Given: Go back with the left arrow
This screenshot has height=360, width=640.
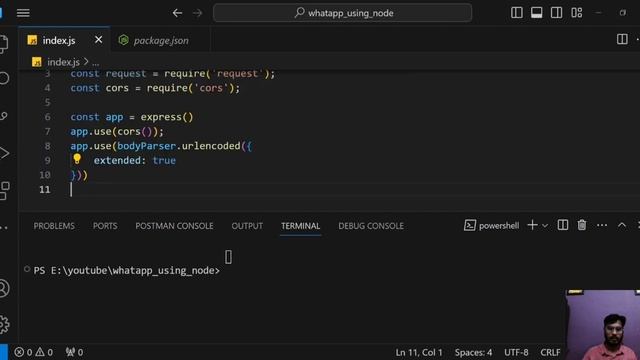Looking at the screenshot, I should 177,13.
